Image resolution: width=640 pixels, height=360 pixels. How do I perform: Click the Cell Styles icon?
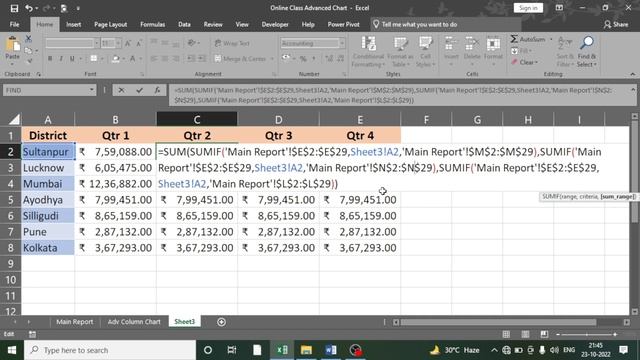pos(425,44)
